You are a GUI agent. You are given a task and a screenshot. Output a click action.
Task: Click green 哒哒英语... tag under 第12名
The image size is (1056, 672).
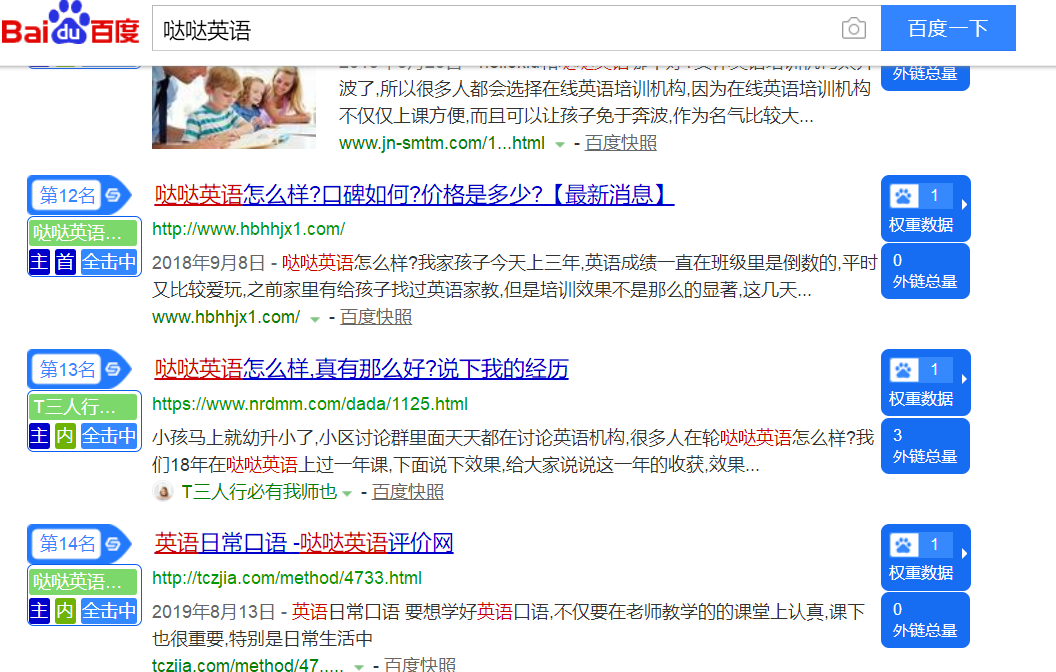[84, 233]
